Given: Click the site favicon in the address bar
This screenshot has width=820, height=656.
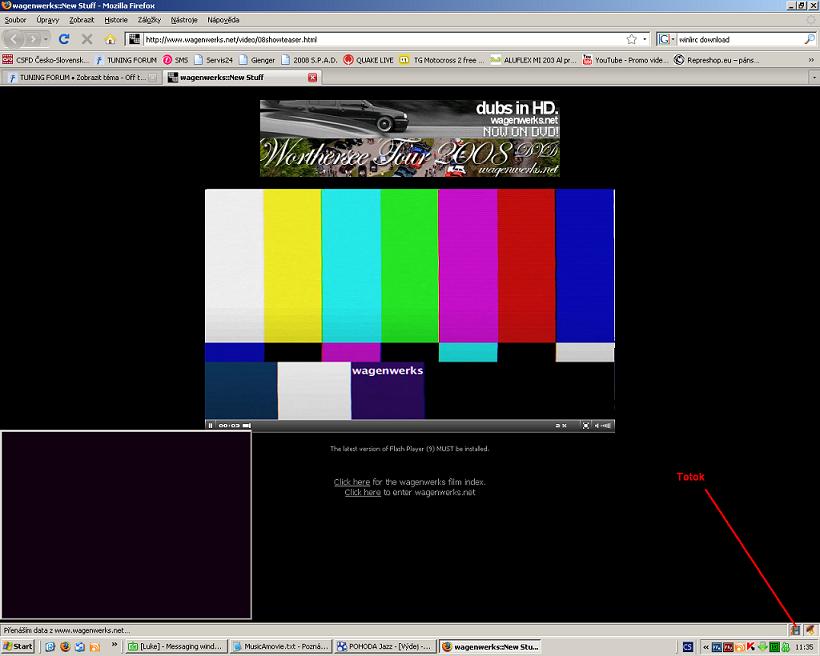Looking at the screenshot, I should tap(134, 39).
